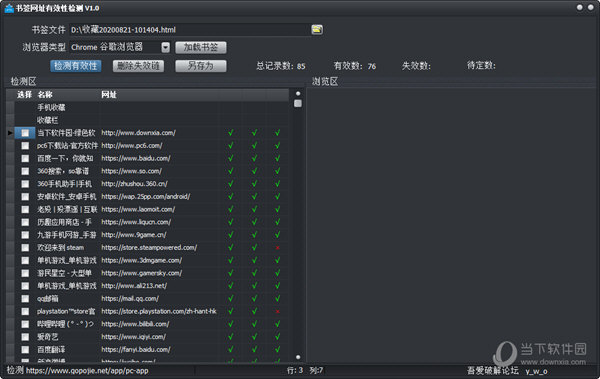This screenshot has width=600, height=379.
Task: Click the store.playstation.com URL cell
Action: click(x=159, y=311)
